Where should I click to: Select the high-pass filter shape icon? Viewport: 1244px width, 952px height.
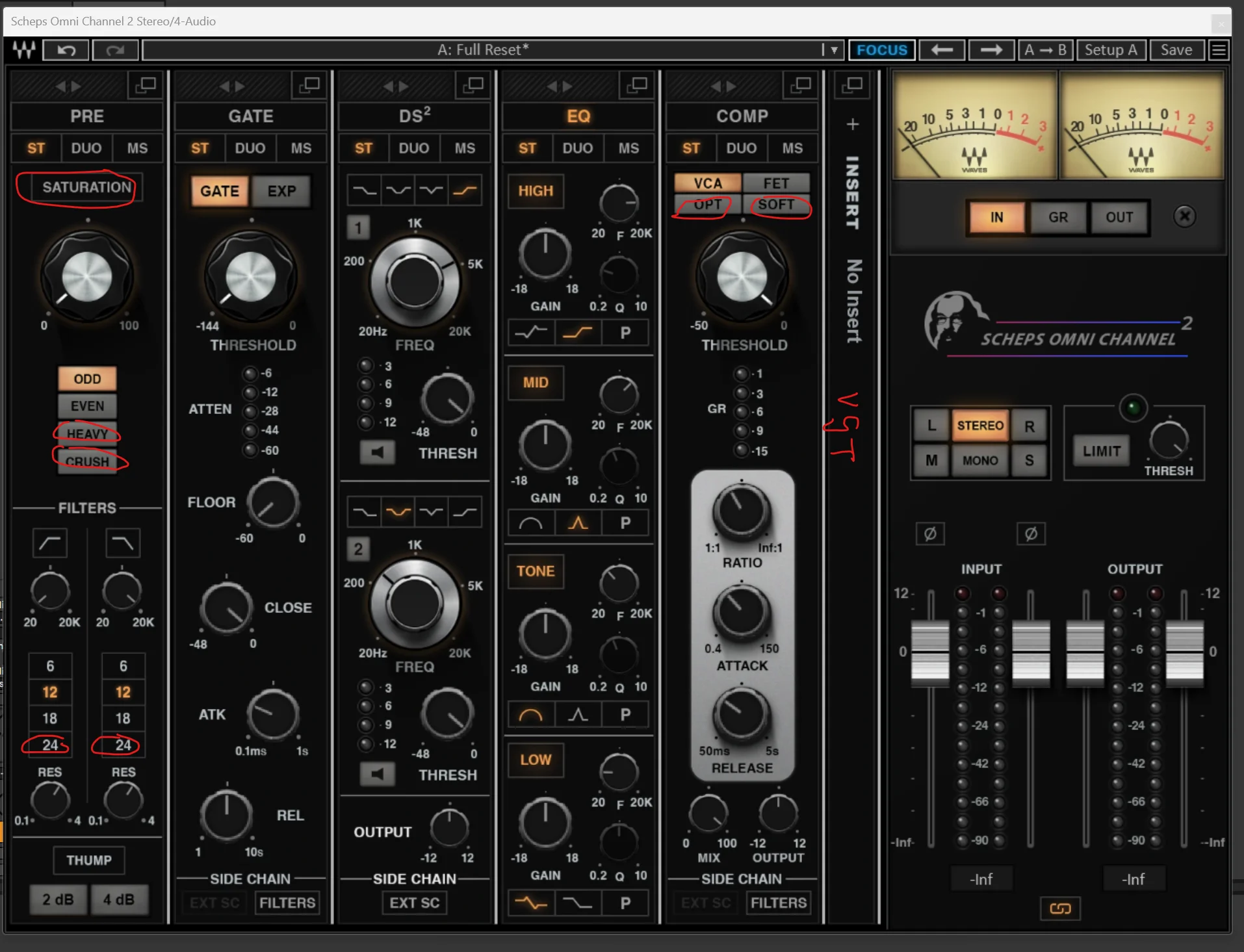point(50,543)
